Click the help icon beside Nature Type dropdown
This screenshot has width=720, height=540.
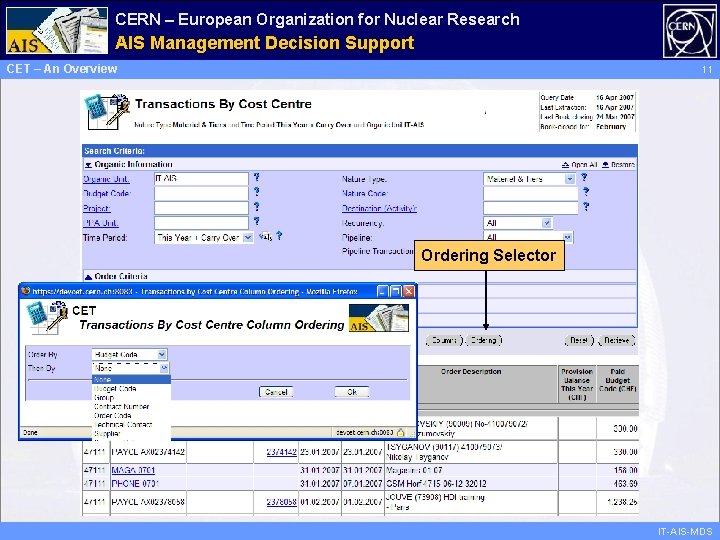click(x=584, y=177)
